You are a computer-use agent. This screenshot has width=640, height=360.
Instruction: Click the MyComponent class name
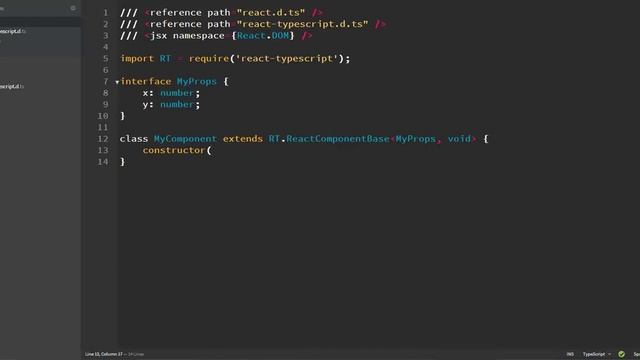[x=185, y=139]
